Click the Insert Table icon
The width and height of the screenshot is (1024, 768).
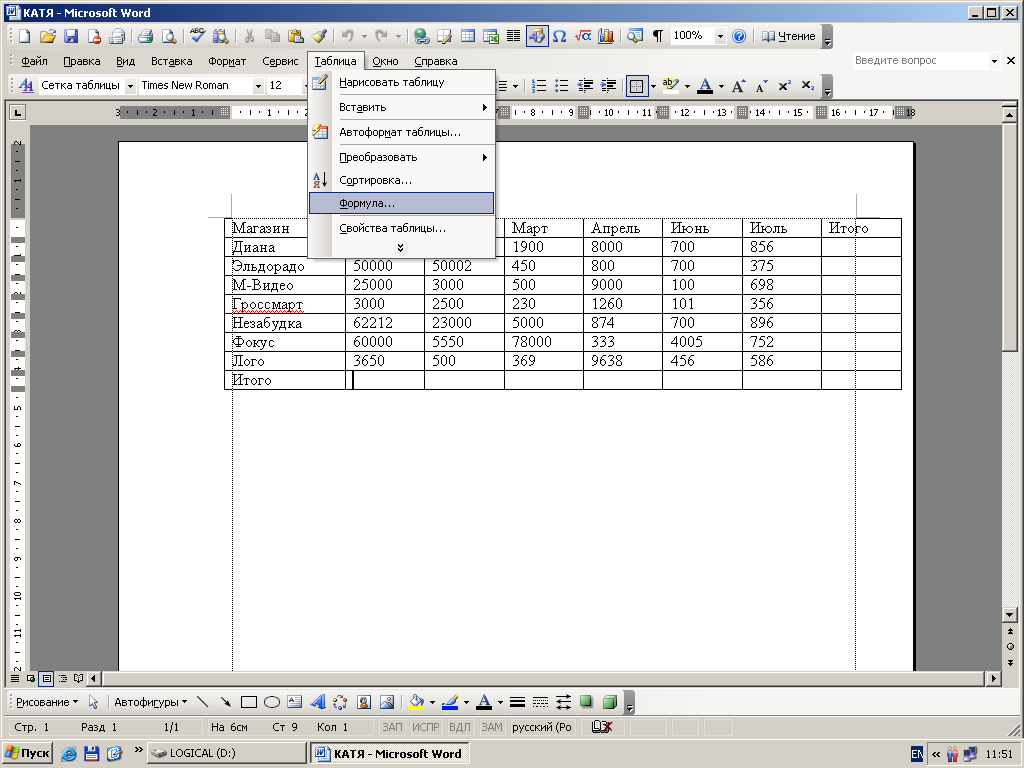coord(468,36)
